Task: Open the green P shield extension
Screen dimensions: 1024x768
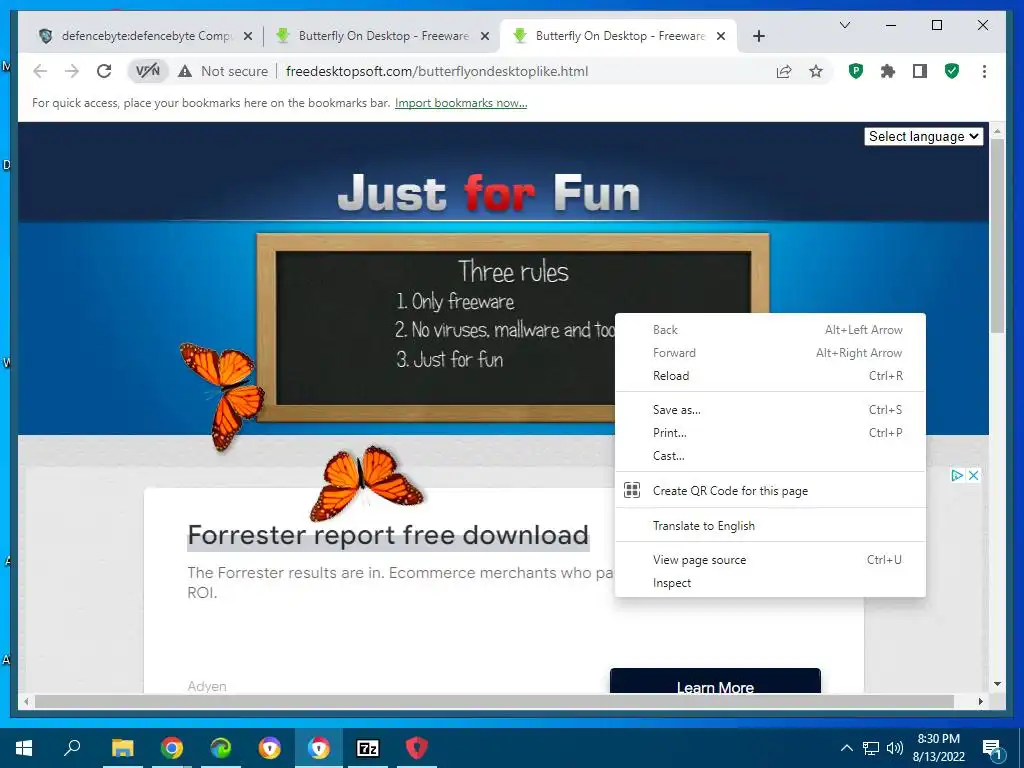Action: pos(856,71)
